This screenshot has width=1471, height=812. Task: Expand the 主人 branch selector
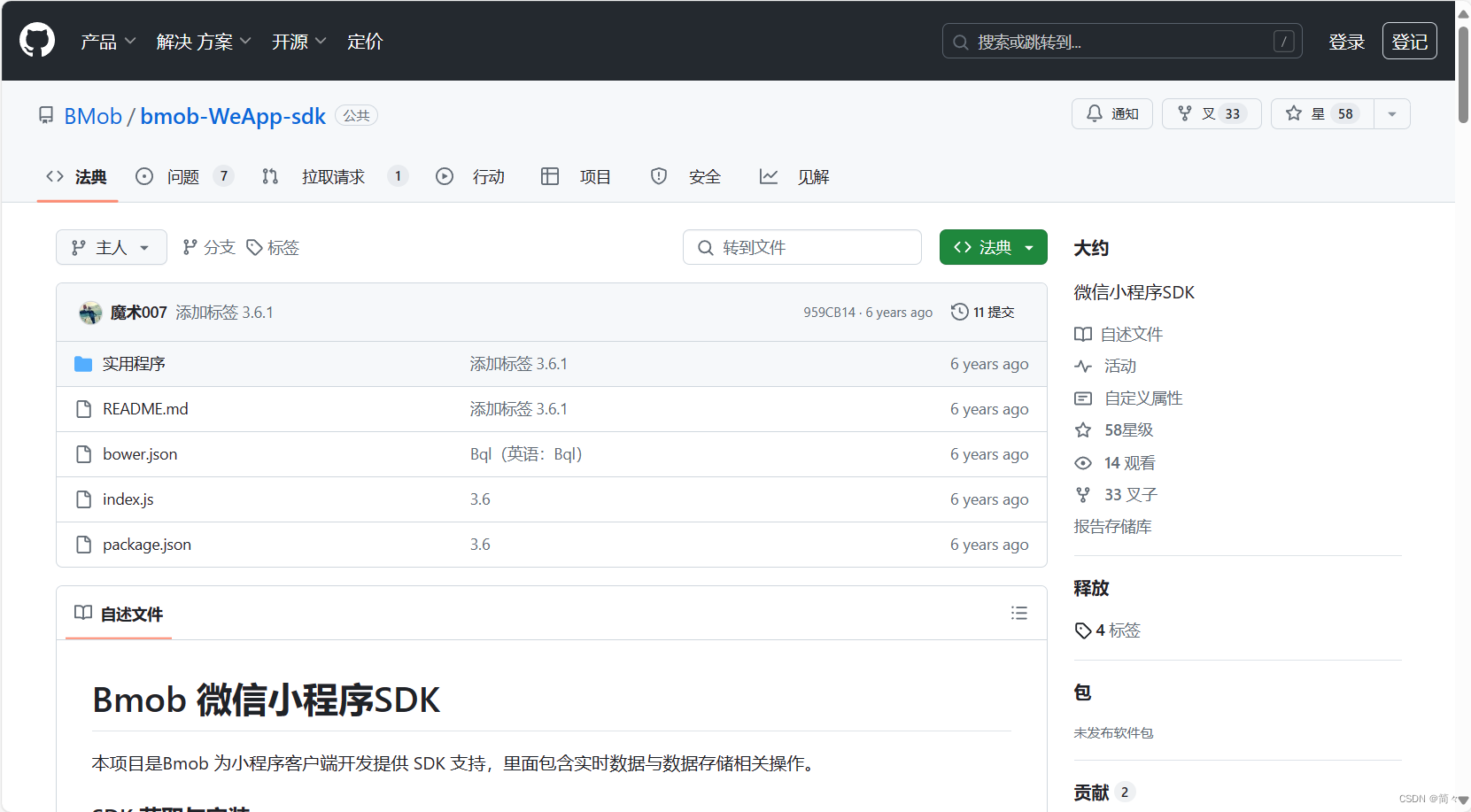111,247
